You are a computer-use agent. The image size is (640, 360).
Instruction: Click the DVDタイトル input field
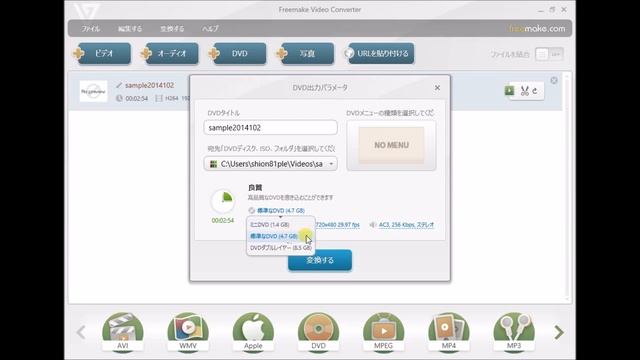click(x=271, y=128)
